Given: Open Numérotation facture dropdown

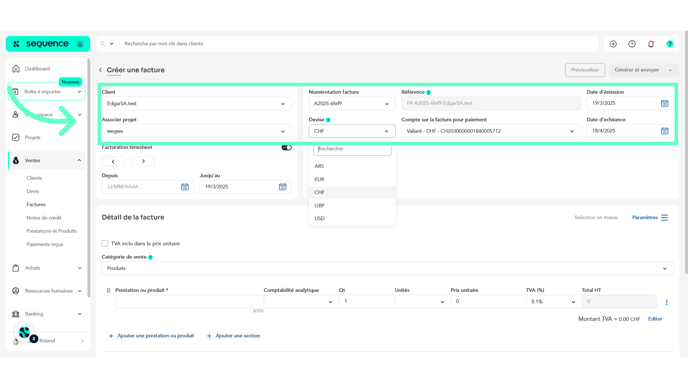Looking at the screenshot, I should pos(352,104).
